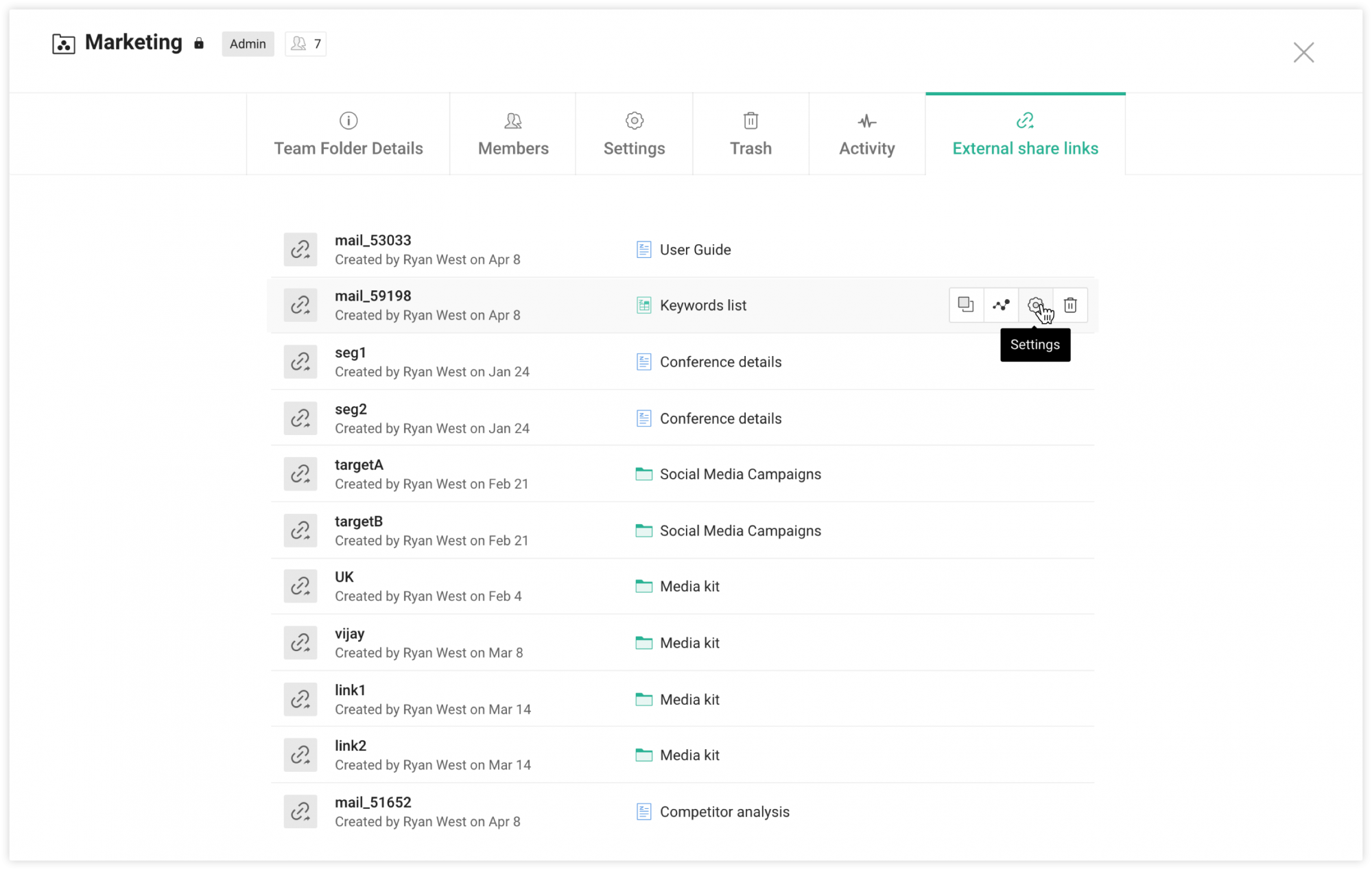The image size is (1372, 870).
Task: Click the Marketing team folder icon
Action: pyautogui.click(x=63, y=43)
